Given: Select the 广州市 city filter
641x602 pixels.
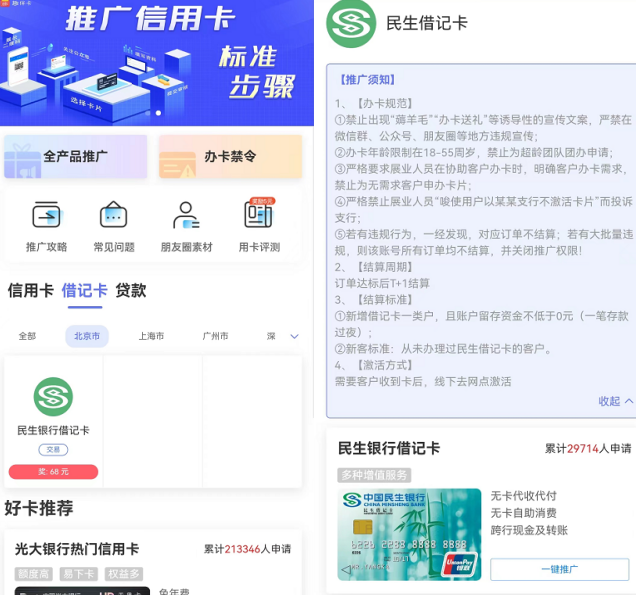Looking at the screenshot, I should (215, 337).
